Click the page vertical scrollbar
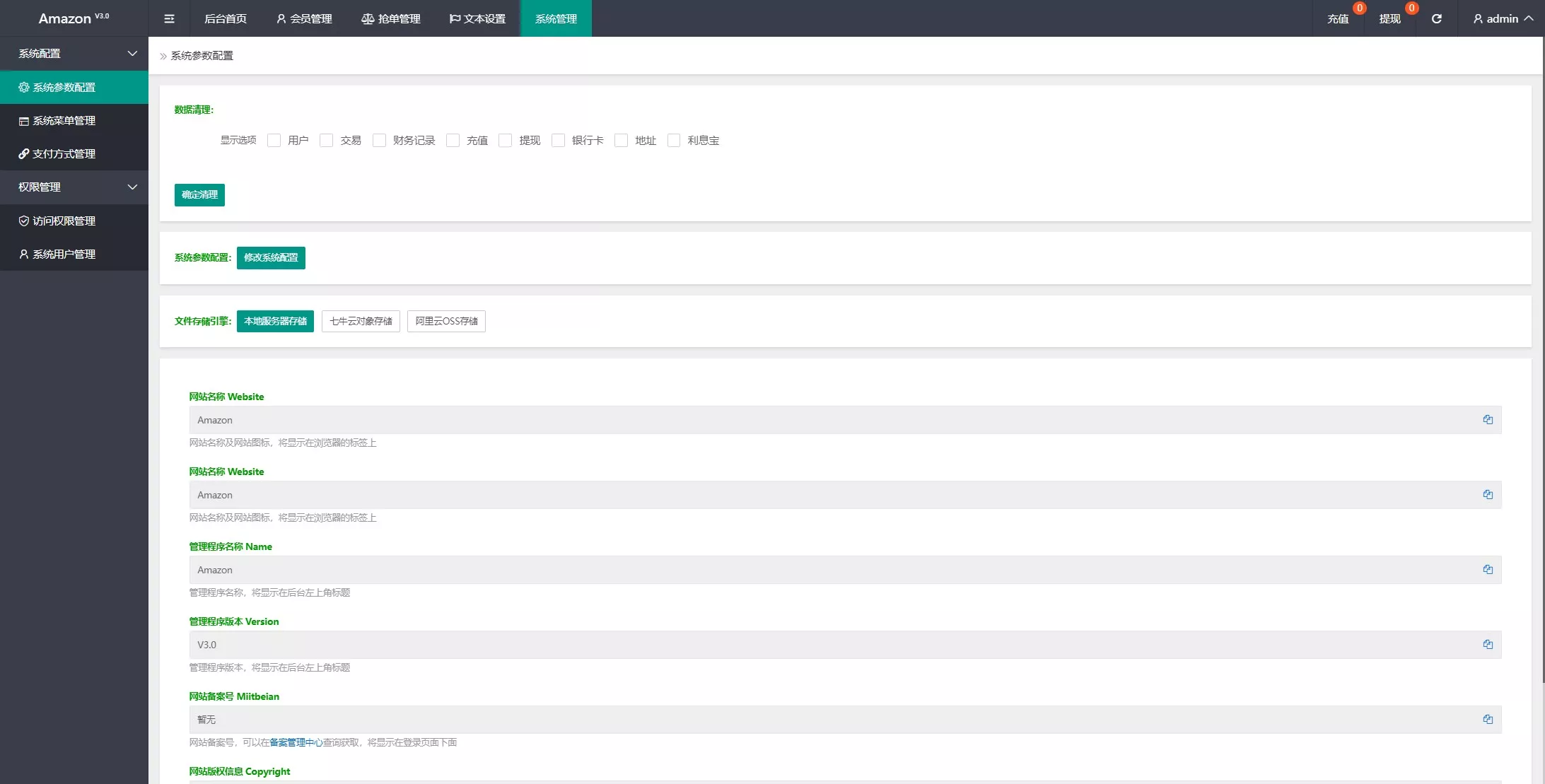This screenshot has height=784, width=1545. tap(1543, 353)
